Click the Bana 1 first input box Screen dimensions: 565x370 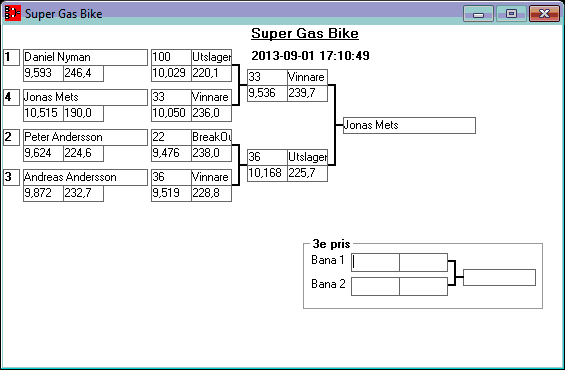point(375,262)
